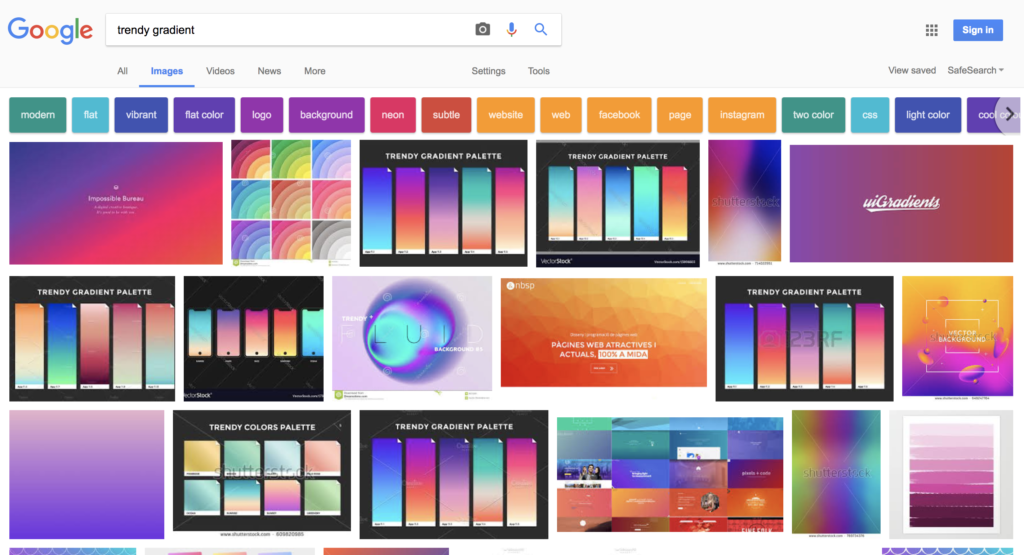Click the microphone voice search icon
Image resolution: width=1024 pixels, height=555 pixels.
coord(511,29)
